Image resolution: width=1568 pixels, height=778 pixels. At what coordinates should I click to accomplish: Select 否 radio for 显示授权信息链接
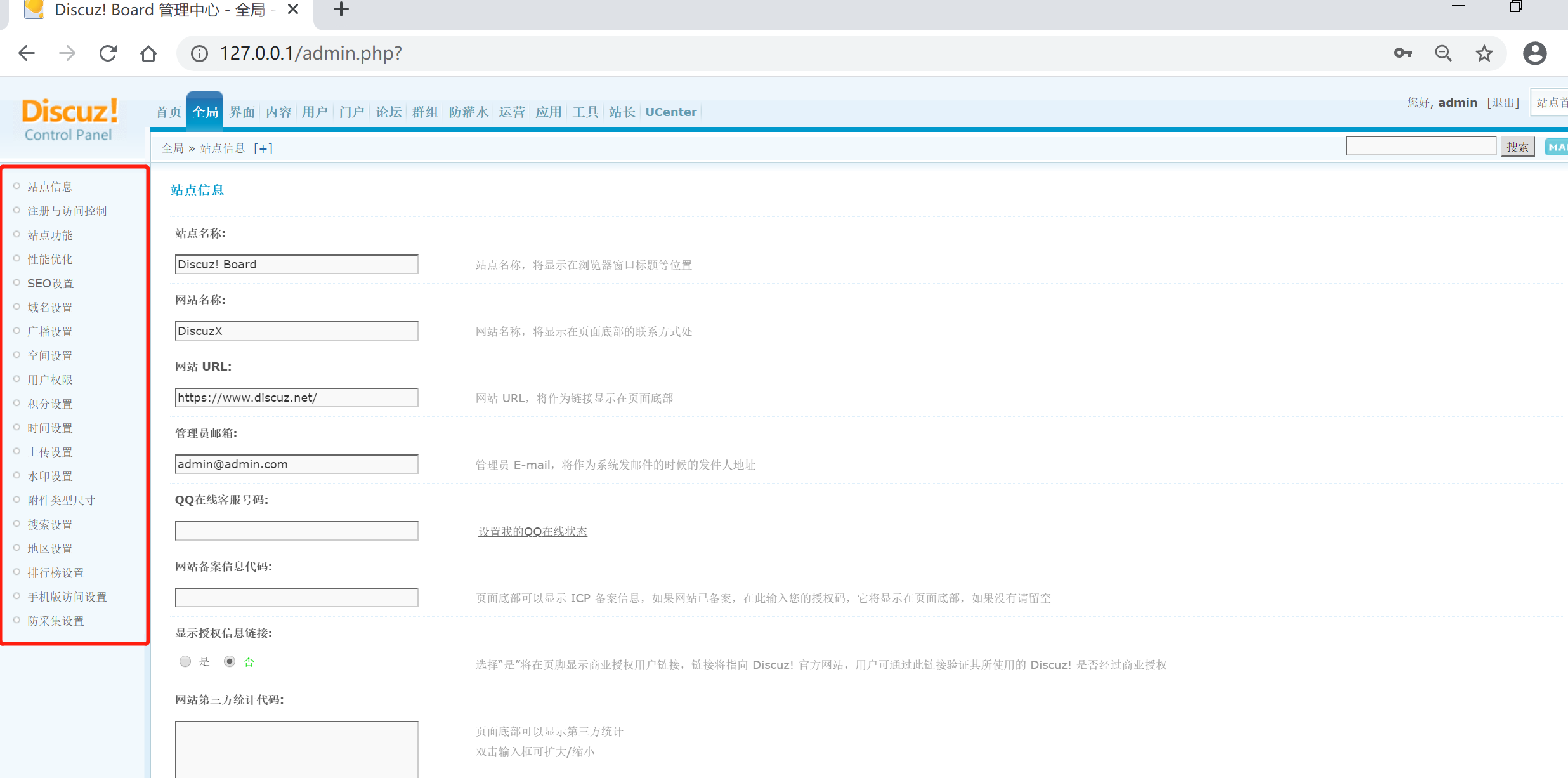click(x=230, y=662)
